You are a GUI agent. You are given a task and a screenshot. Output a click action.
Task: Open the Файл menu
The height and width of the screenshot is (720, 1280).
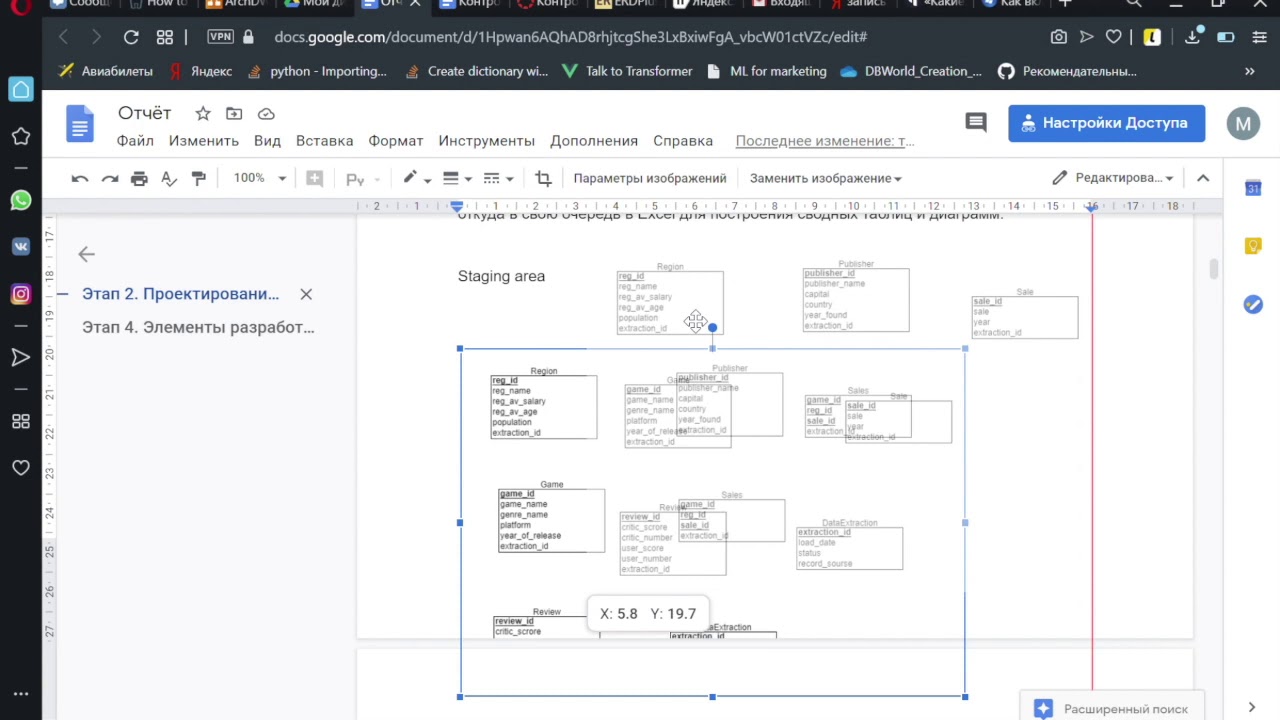135,141
